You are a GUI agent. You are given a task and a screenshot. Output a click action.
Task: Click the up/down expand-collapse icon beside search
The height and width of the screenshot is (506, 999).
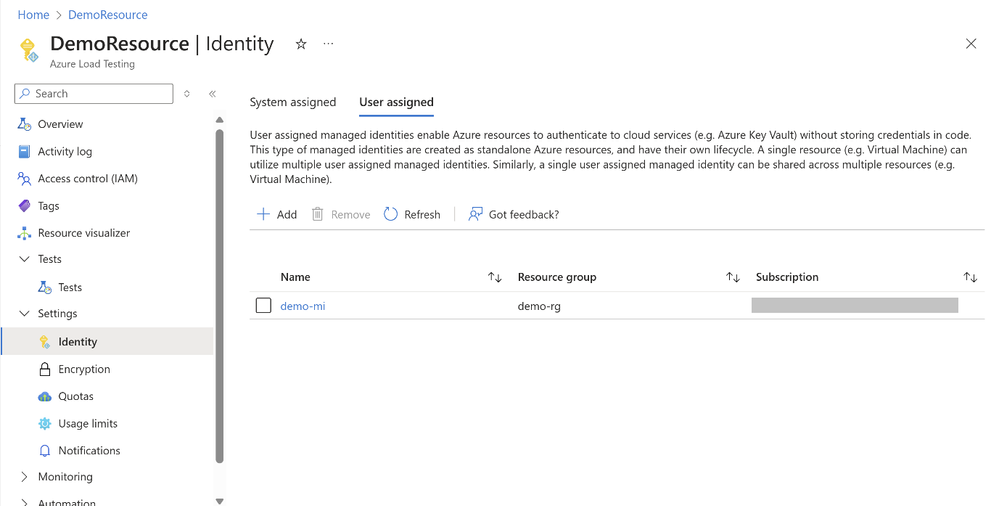tap(187, 94)
